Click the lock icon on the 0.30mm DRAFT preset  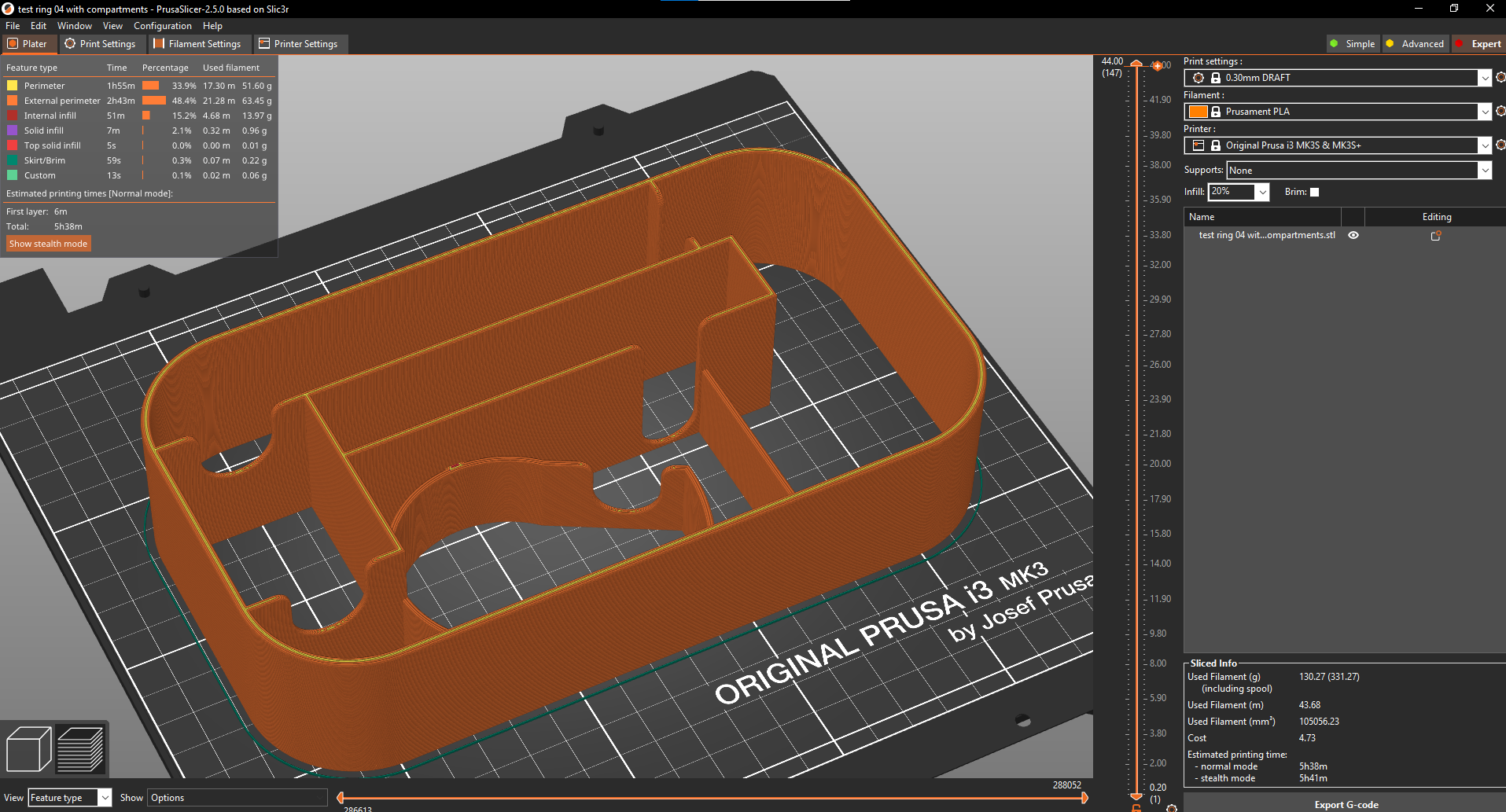(x=1216, y=78)
